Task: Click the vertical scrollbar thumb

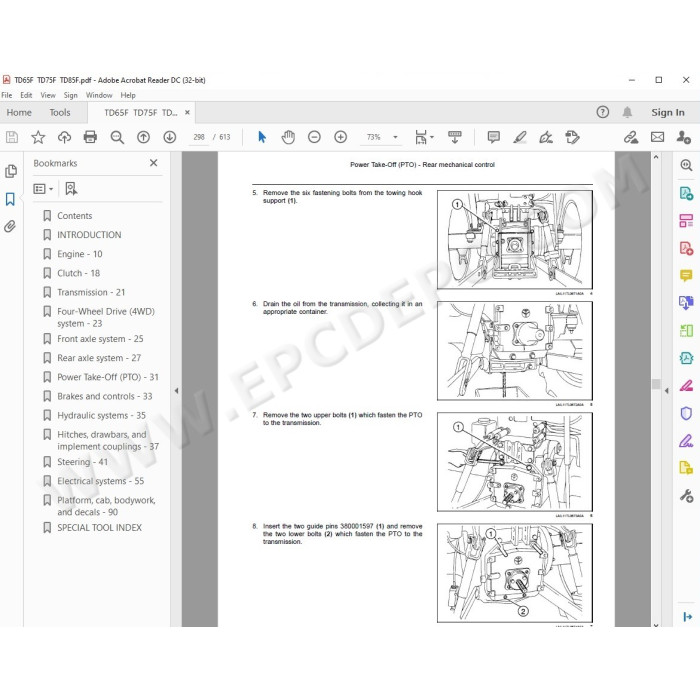Action: pyautogui.click(x=656, y=384)
